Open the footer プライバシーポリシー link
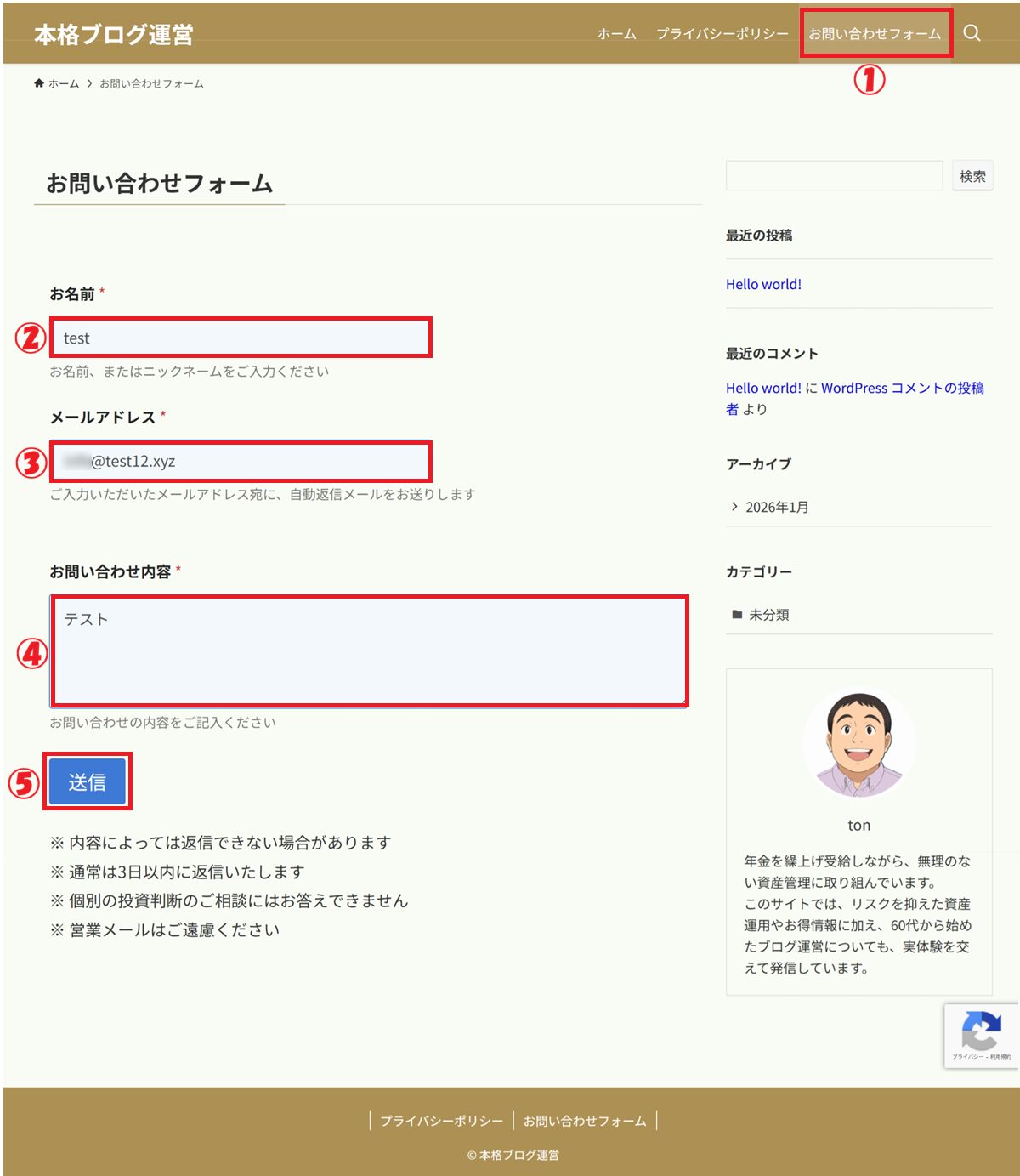This screenshot has height=1176, width=1020. click(441, 1121)
